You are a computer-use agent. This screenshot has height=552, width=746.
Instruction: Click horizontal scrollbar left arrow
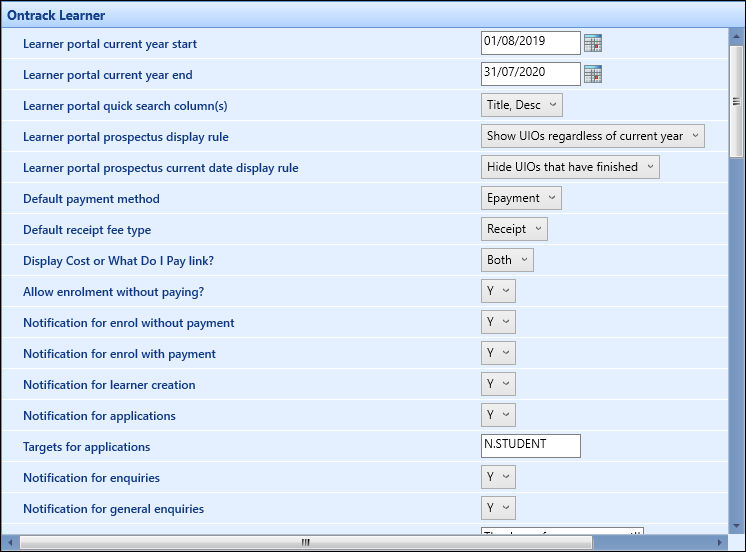pos(10,542)
